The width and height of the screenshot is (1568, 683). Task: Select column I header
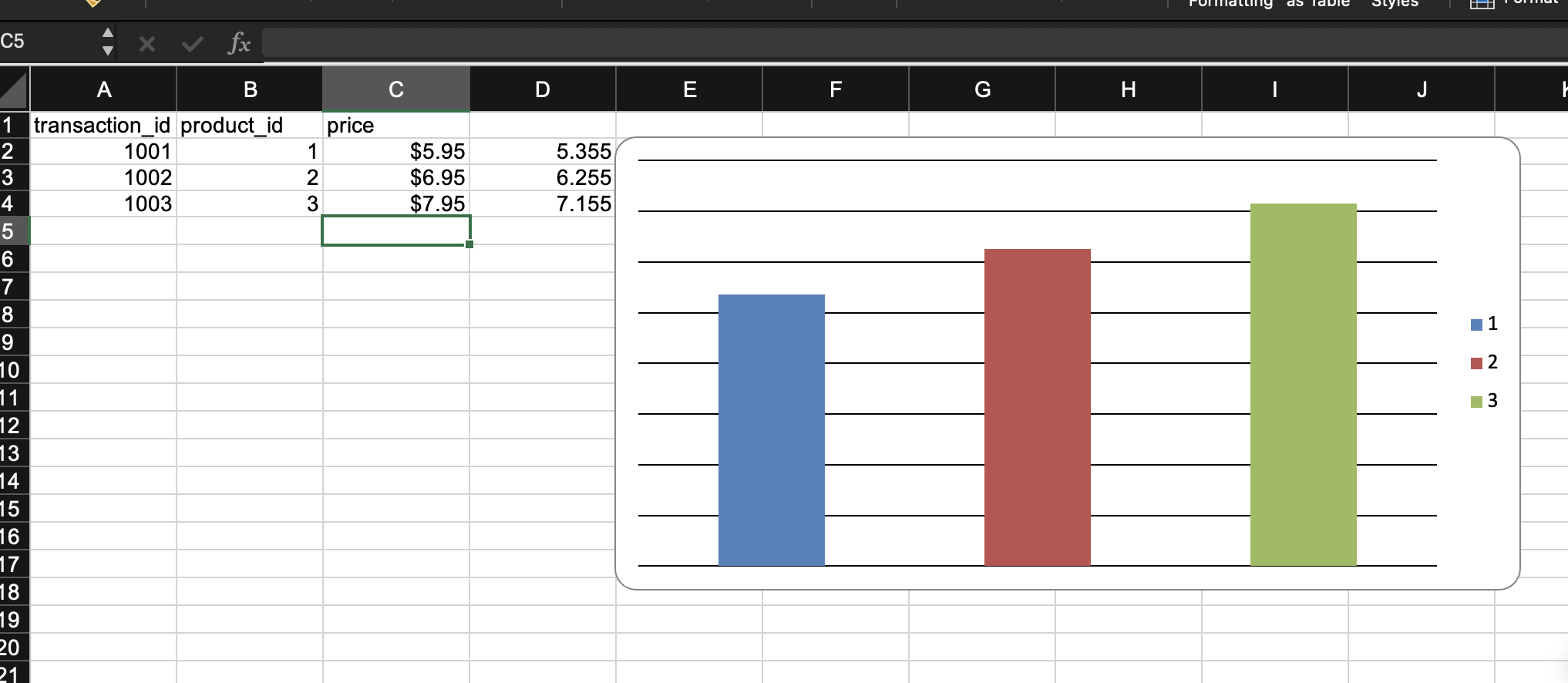point(1275,89)
